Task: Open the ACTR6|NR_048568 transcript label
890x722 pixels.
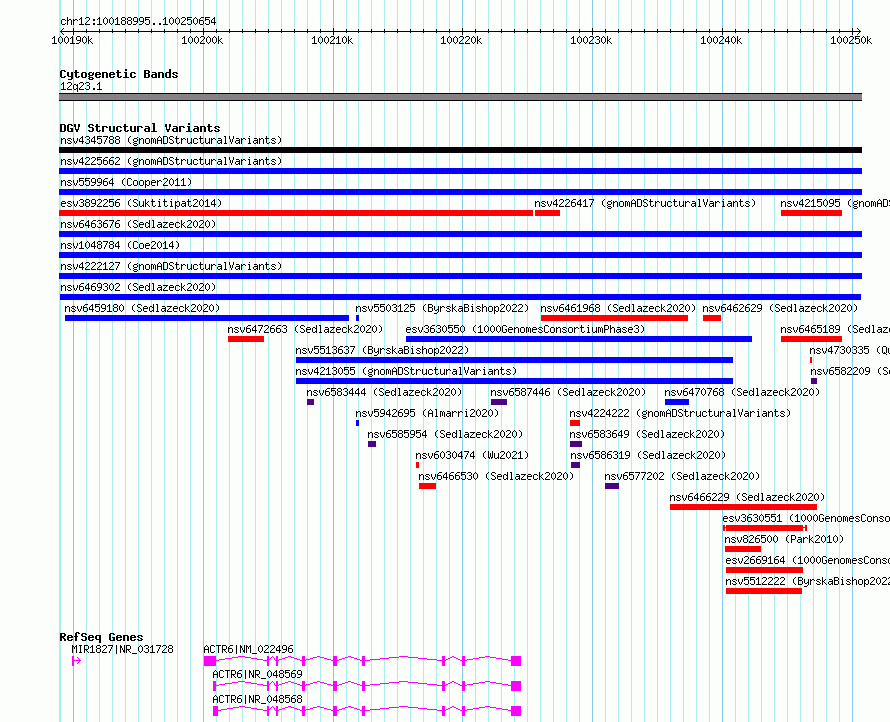Action: tap(257, 699)
